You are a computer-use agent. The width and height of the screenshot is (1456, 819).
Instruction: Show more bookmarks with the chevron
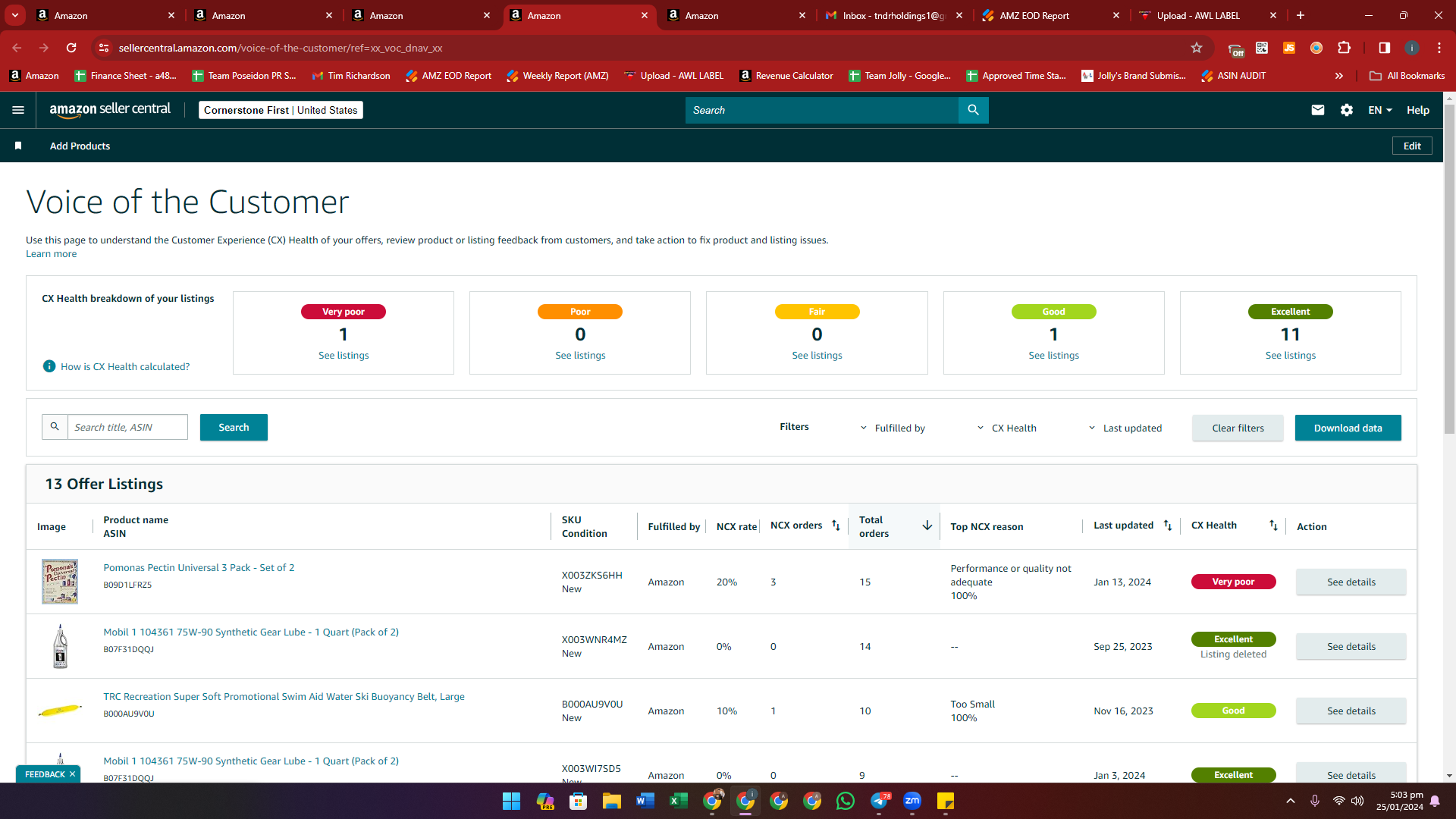[1339, 76]
